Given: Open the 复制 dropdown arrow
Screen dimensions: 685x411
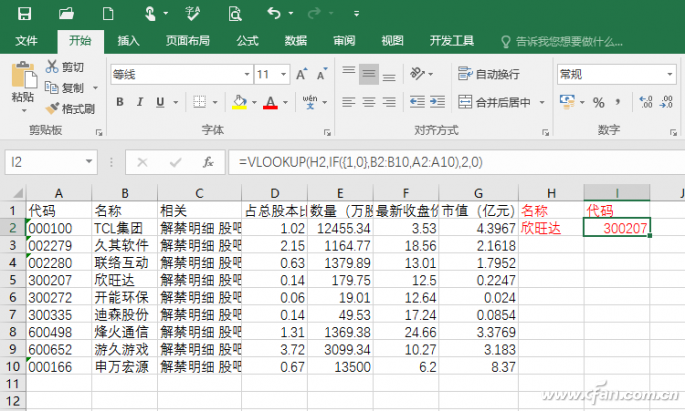Looking at the screenshot, I should 95,88.
